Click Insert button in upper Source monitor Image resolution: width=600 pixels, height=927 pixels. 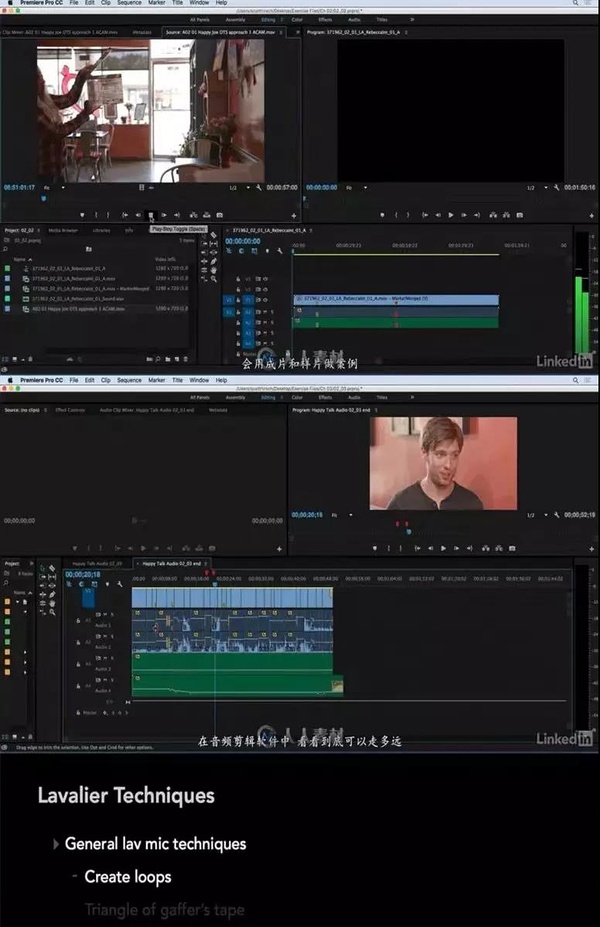pos(193,215)
